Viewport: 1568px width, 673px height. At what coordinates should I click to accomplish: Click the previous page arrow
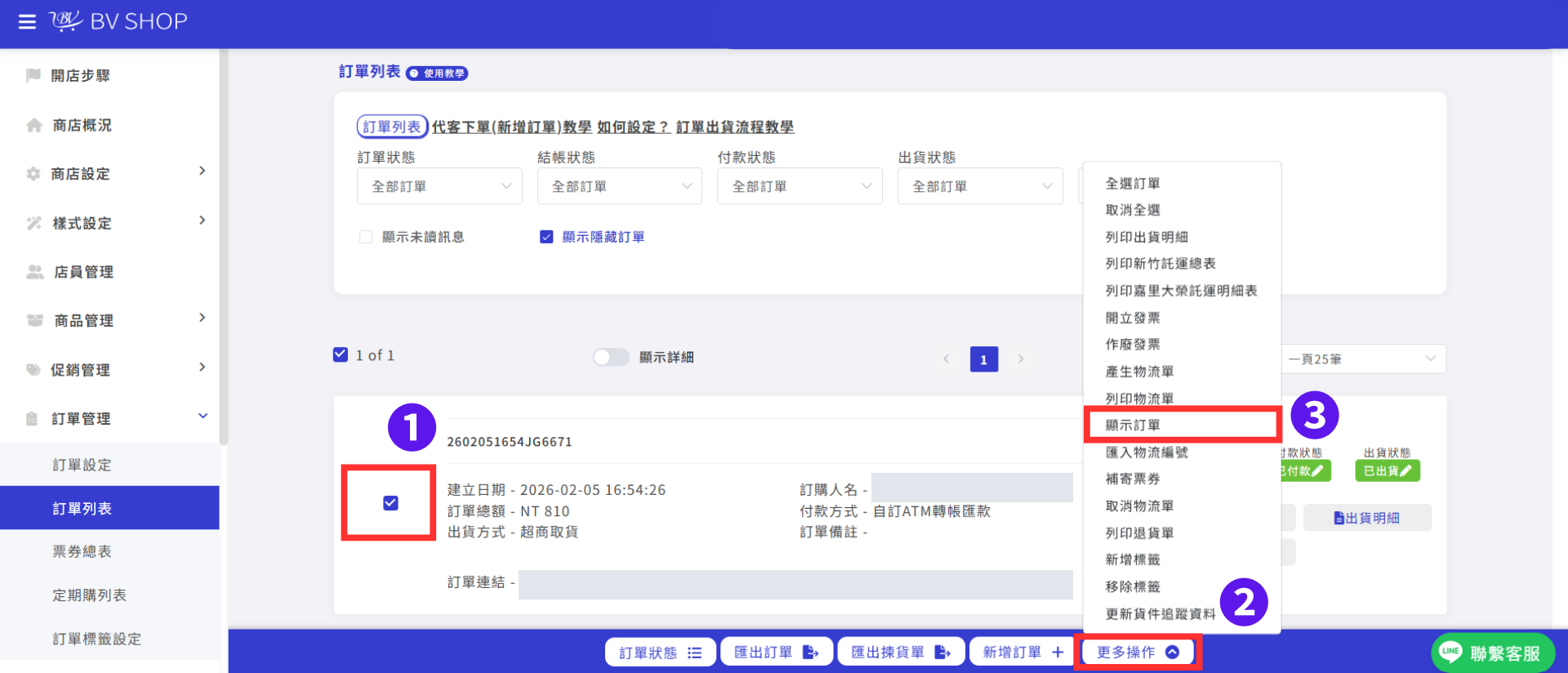pyautogui.click(x=947, y=359)
